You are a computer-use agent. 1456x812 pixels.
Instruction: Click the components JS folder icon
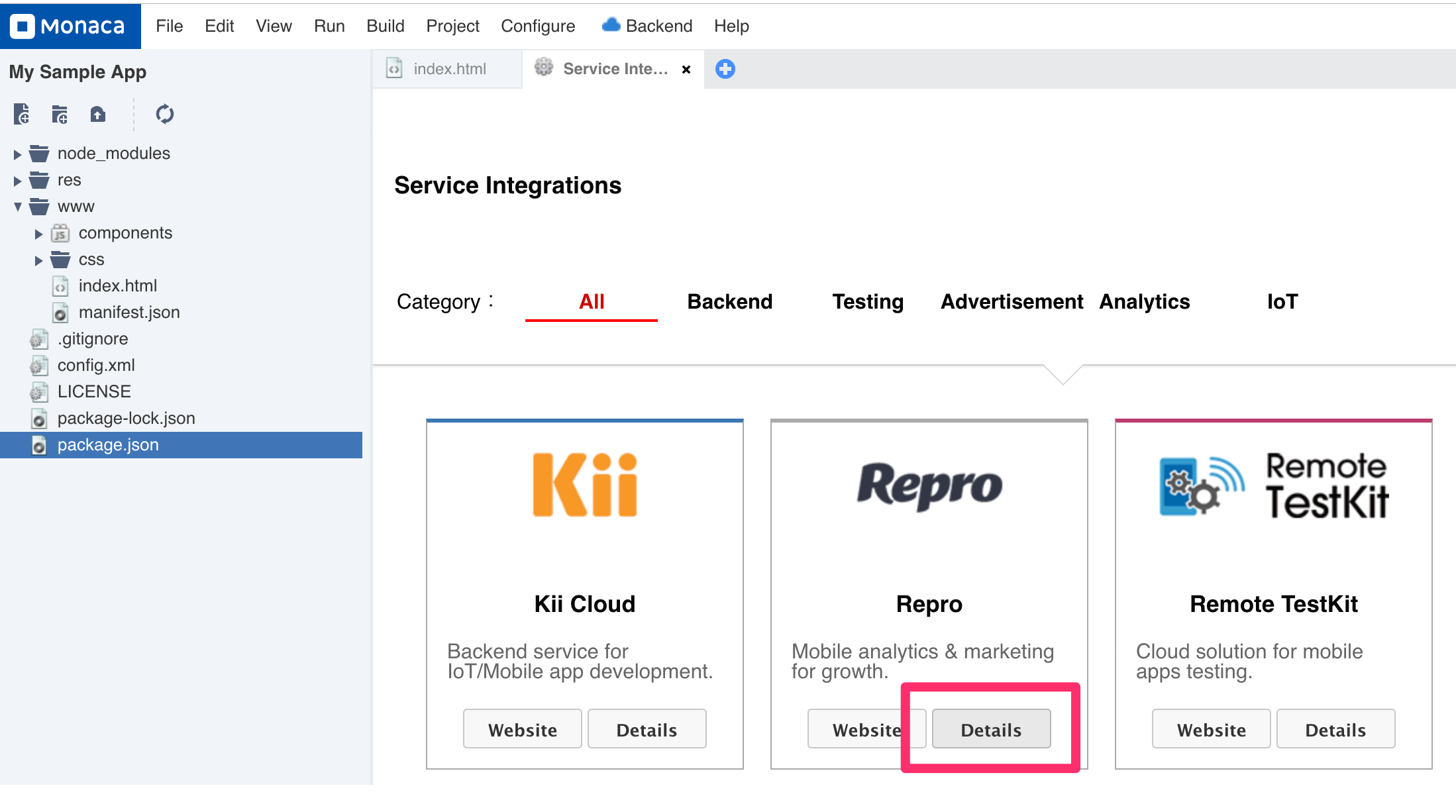[x=60, y=233]
